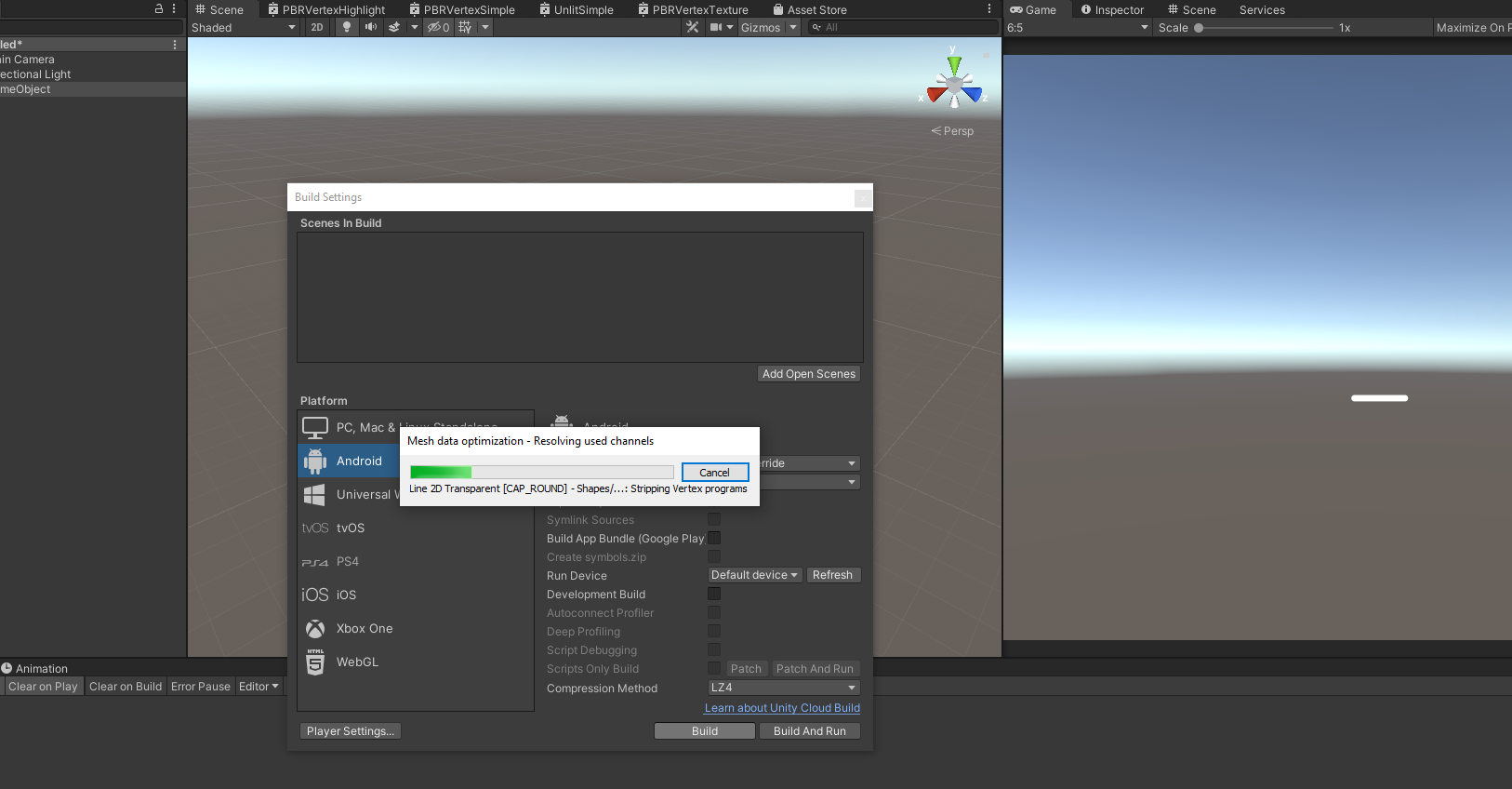
Task: Switch to PBRVertexSimple tab
Action: [x=462, y=9]
